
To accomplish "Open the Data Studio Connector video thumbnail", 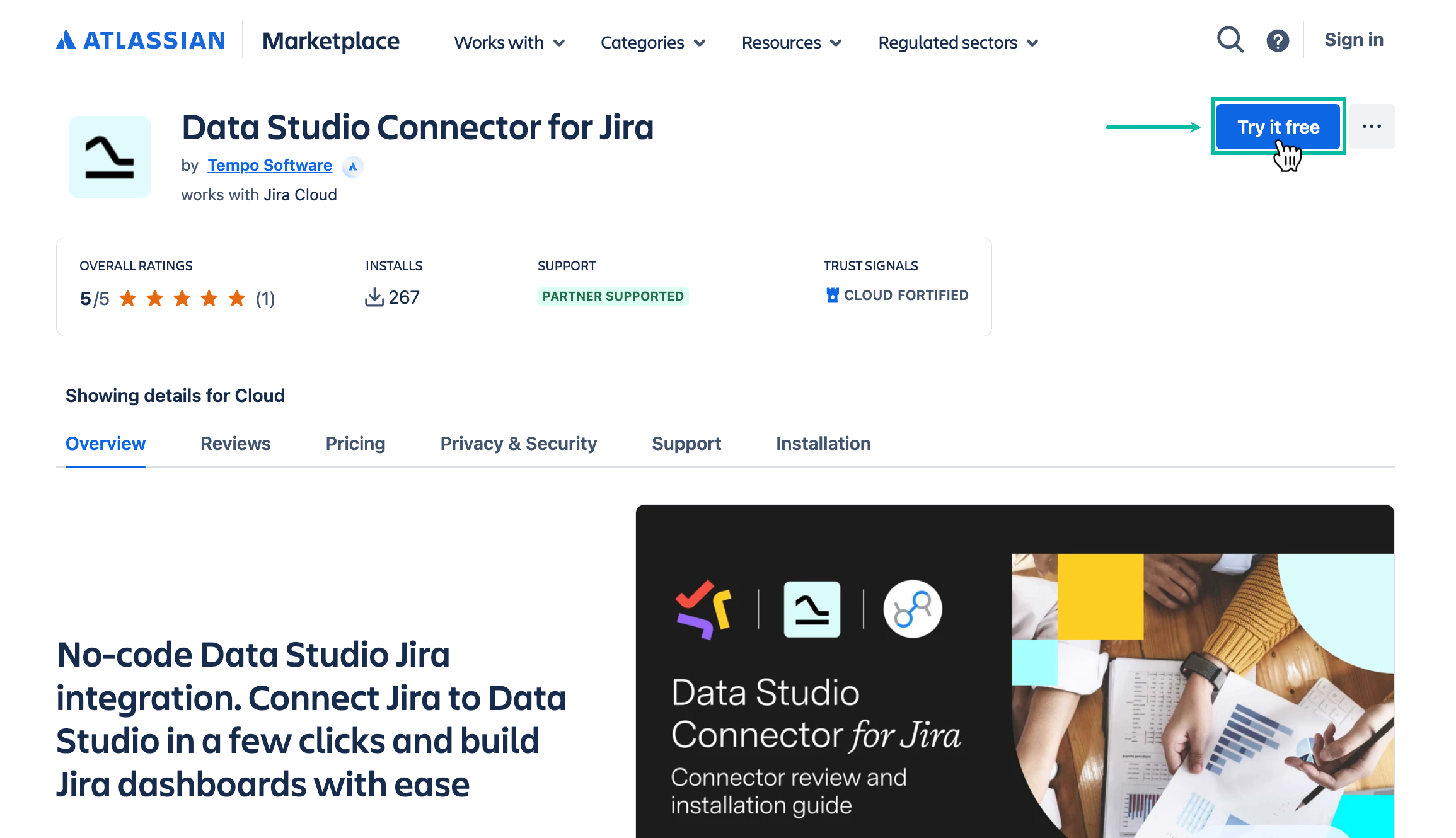I will (1014, 671).
